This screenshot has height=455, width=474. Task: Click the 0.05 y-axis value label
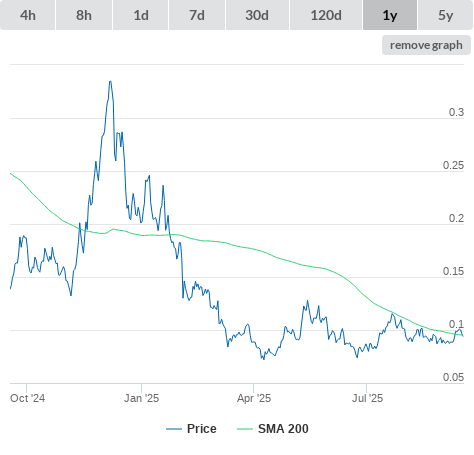pyautogui.click(x=453, y=377)
